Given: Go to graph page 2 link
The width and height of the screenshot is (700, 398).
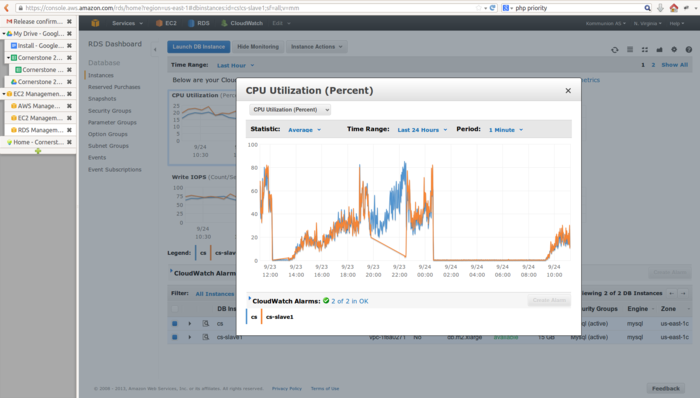Looking at the screenshot, I should [x=653, y=65].
